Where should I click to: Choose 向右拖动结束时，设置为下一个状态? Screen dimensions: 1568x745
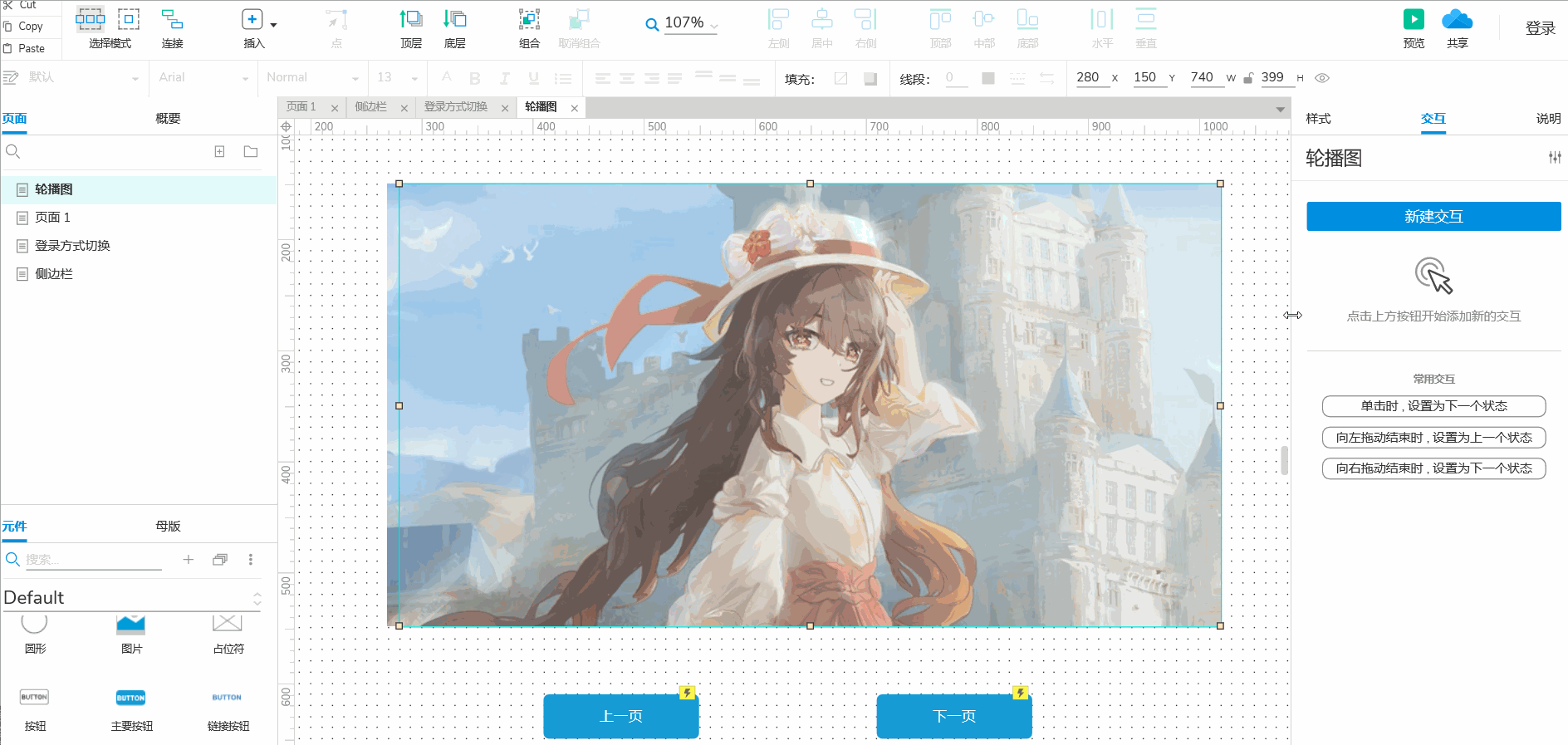point(1433,468)
